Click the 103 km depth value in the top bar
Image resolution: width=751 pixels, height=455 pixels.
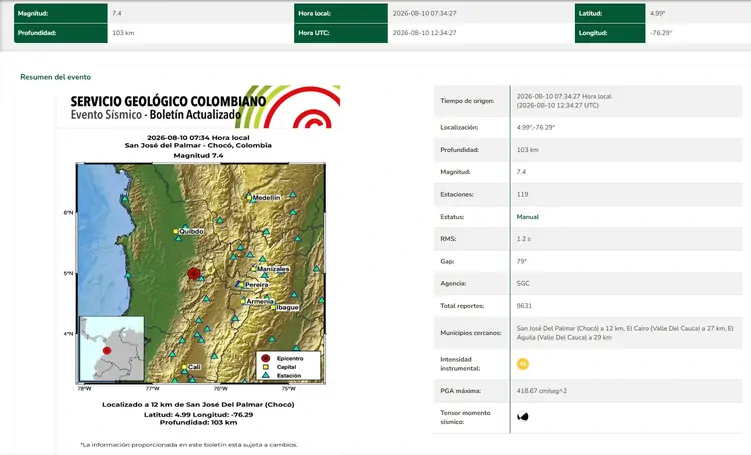click(123, 33)
